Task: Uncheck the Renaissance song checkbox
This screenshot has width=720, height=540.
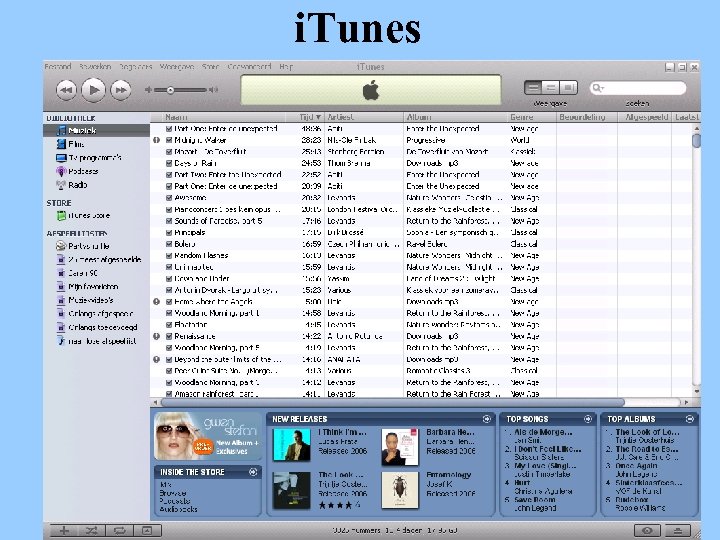Action: pos(169,337)
